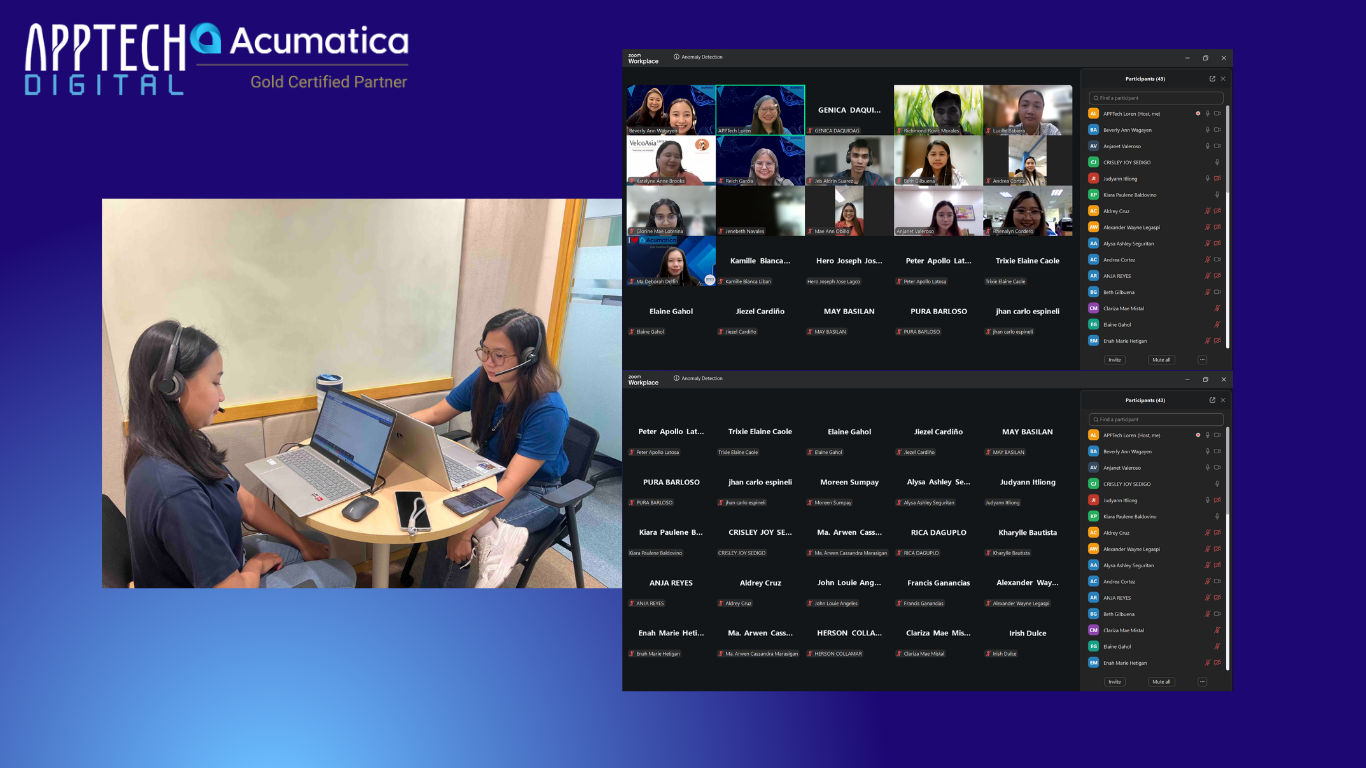The height and width of the screenshot is (768, 1366).
Task: Select APPTech Loren's video tile in upper Zoom window
Action: 760,110
